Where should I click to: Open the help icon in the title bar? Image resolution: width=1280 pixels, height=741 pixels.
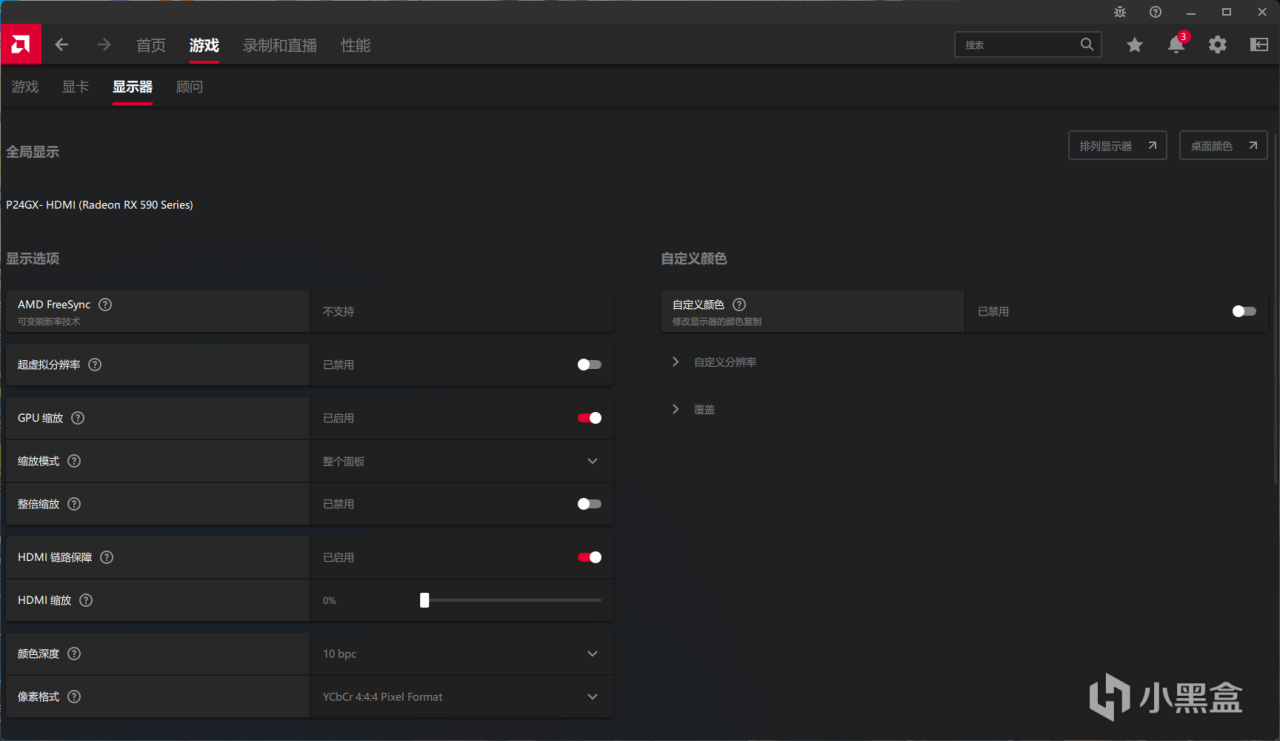[1156, 12]
